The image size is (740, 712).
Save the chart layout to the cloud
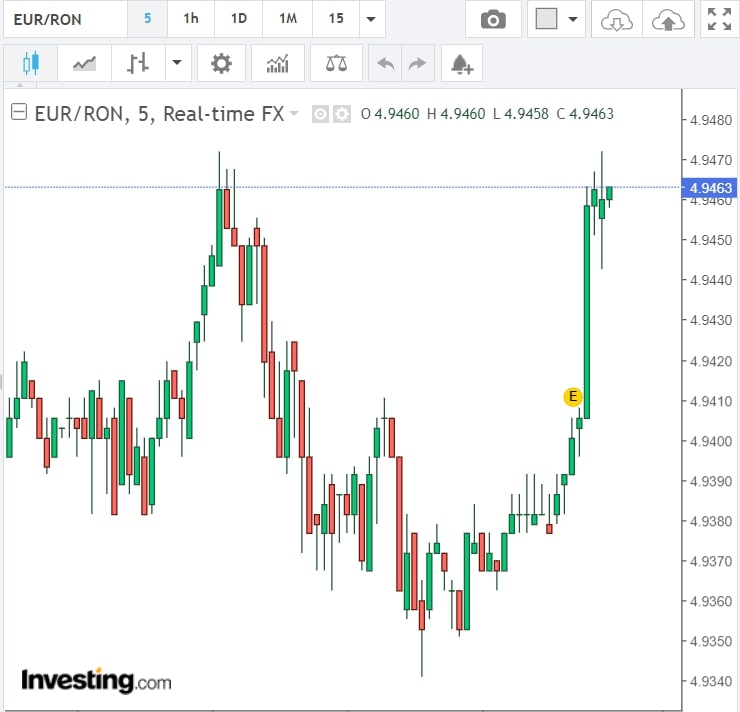(667, 19)
